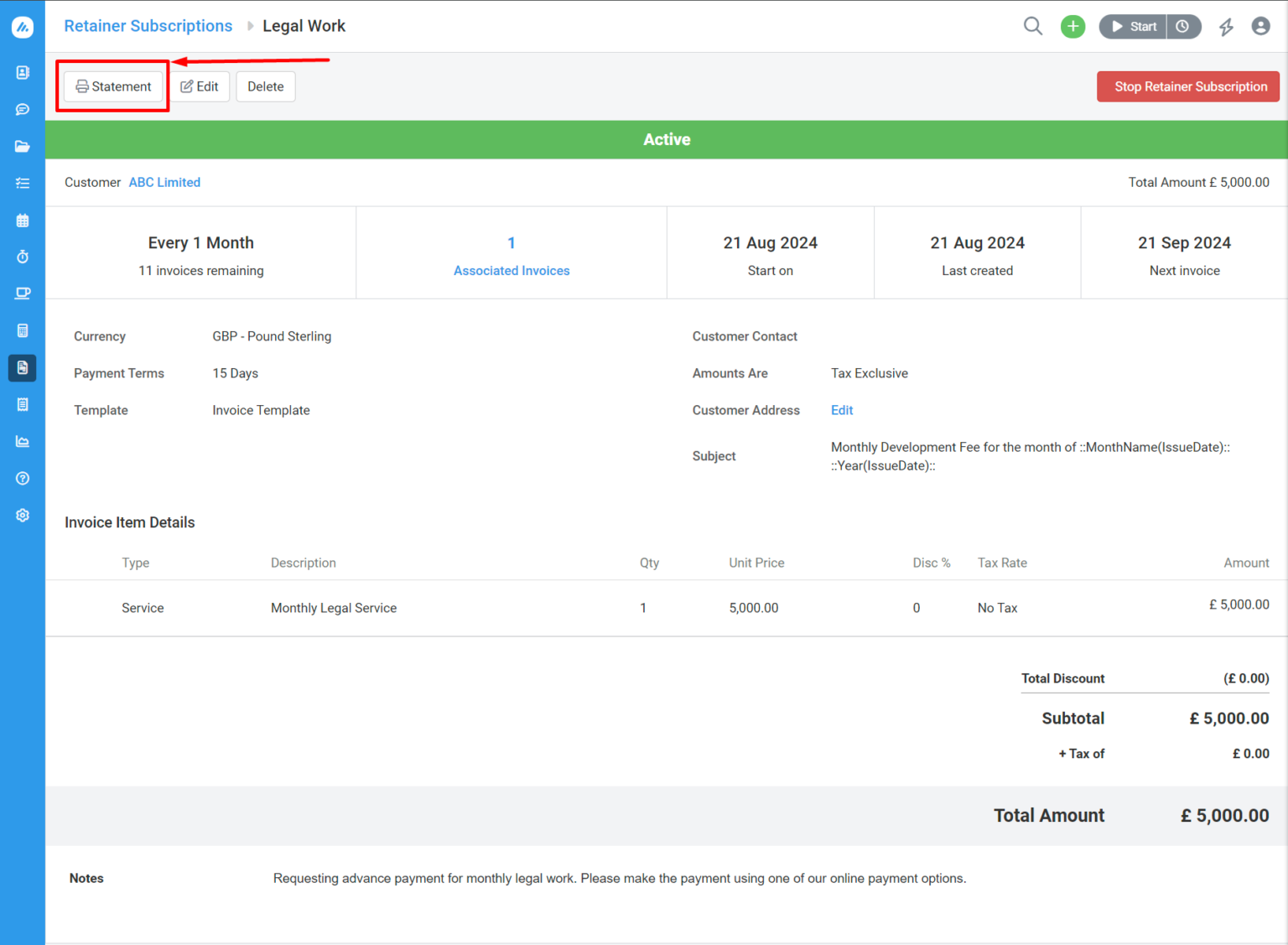This screenshot has width=1288, height=945.
Task: Start the timer with the Start button
Action: click(1132, 26)
